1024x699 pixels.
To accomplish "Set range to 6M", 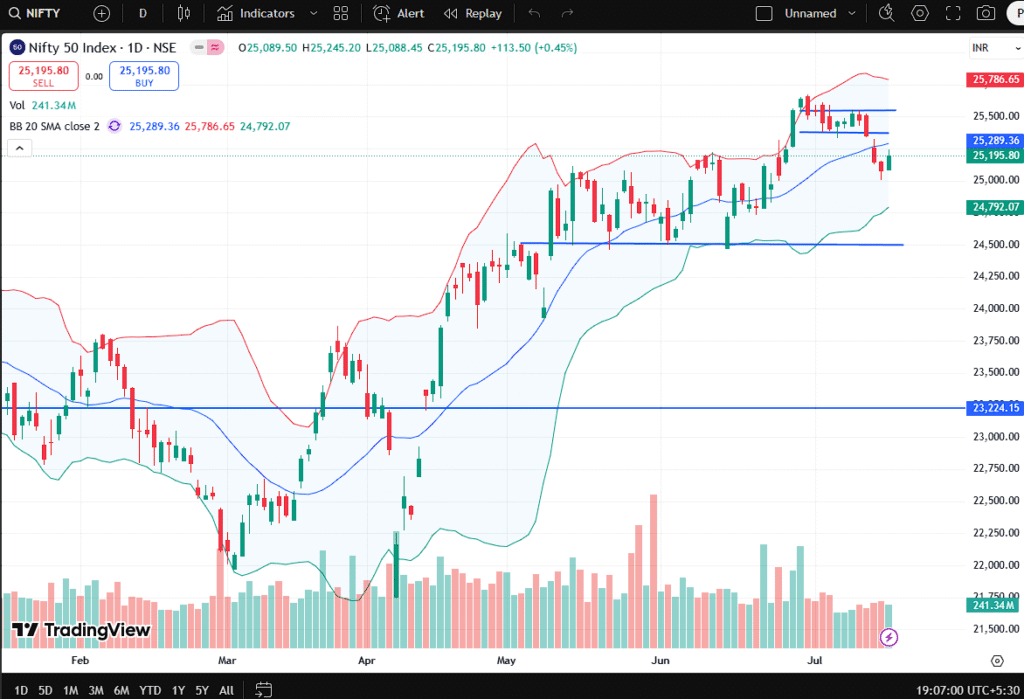I will tap(121, 690).
